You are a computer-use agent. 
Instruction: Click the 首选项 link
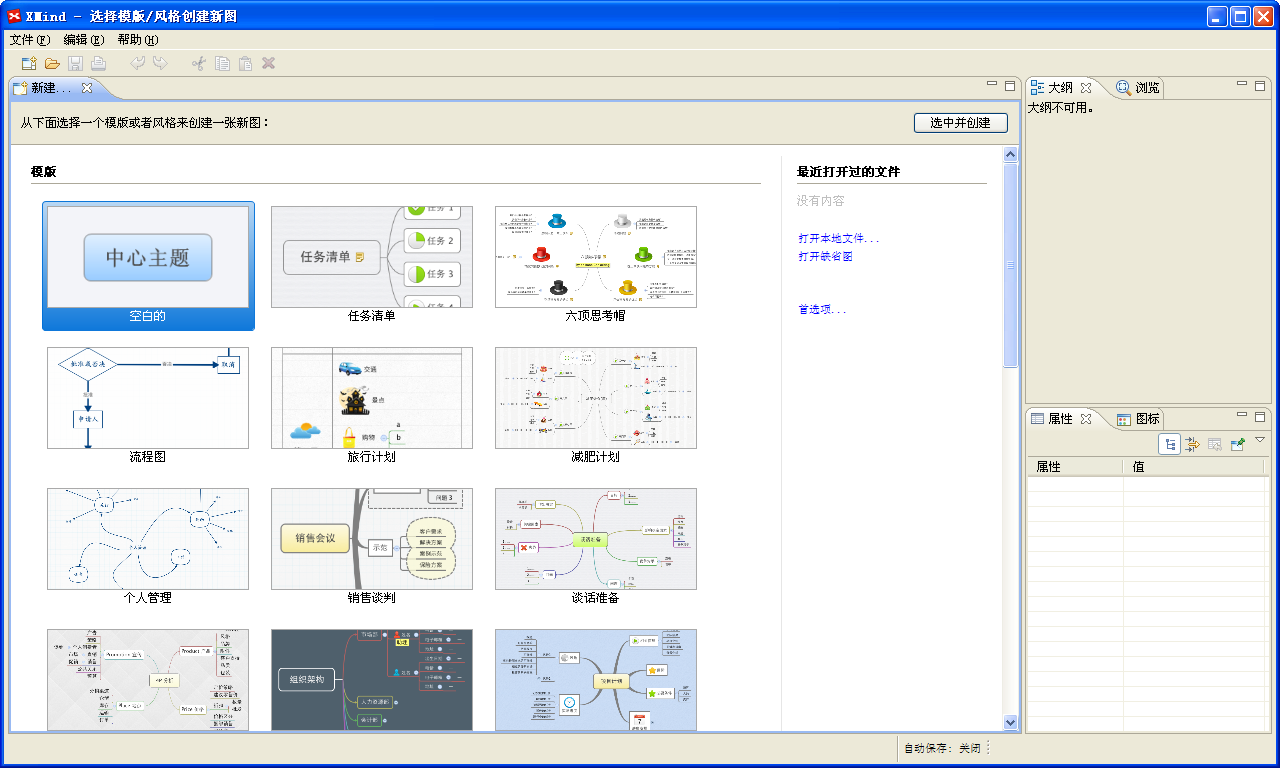820,310
